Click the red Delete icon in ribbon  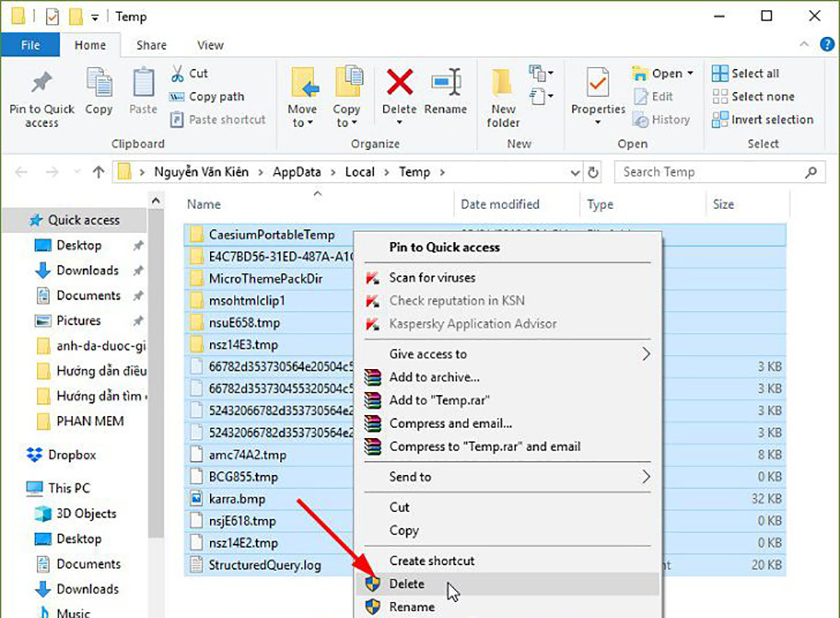(x=400, y=84)
